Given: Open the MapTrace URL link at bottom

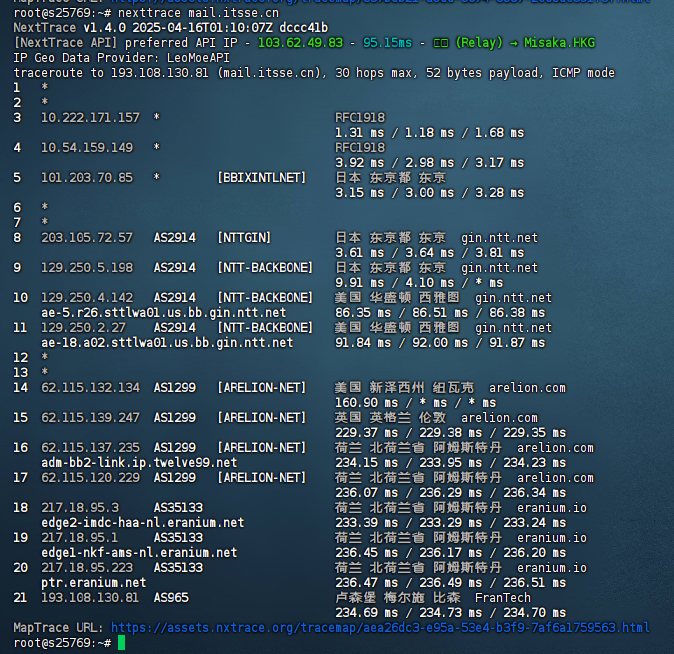Looking at the screenshot, I should point(380,628).
